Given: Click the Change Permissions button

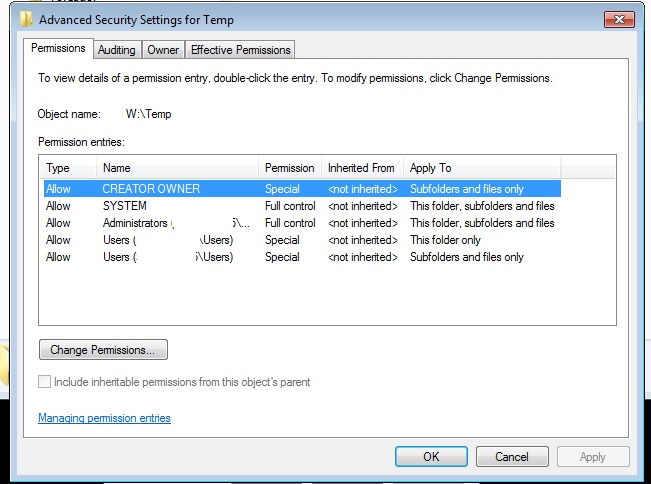Looking at the screenshot, I should point(103,350).
